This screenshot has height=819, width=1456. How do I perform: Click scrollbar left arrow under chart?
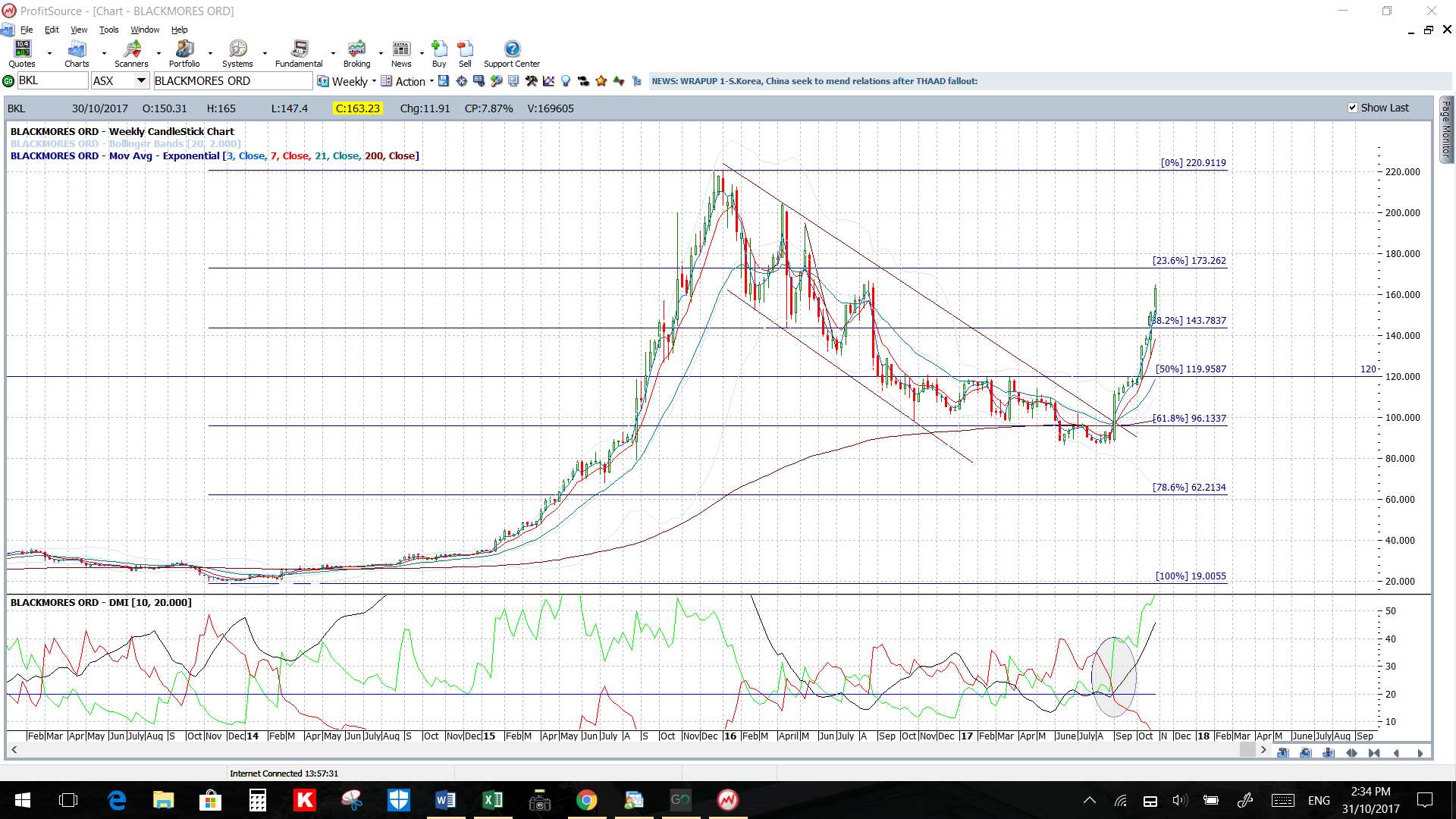point(14,750)
